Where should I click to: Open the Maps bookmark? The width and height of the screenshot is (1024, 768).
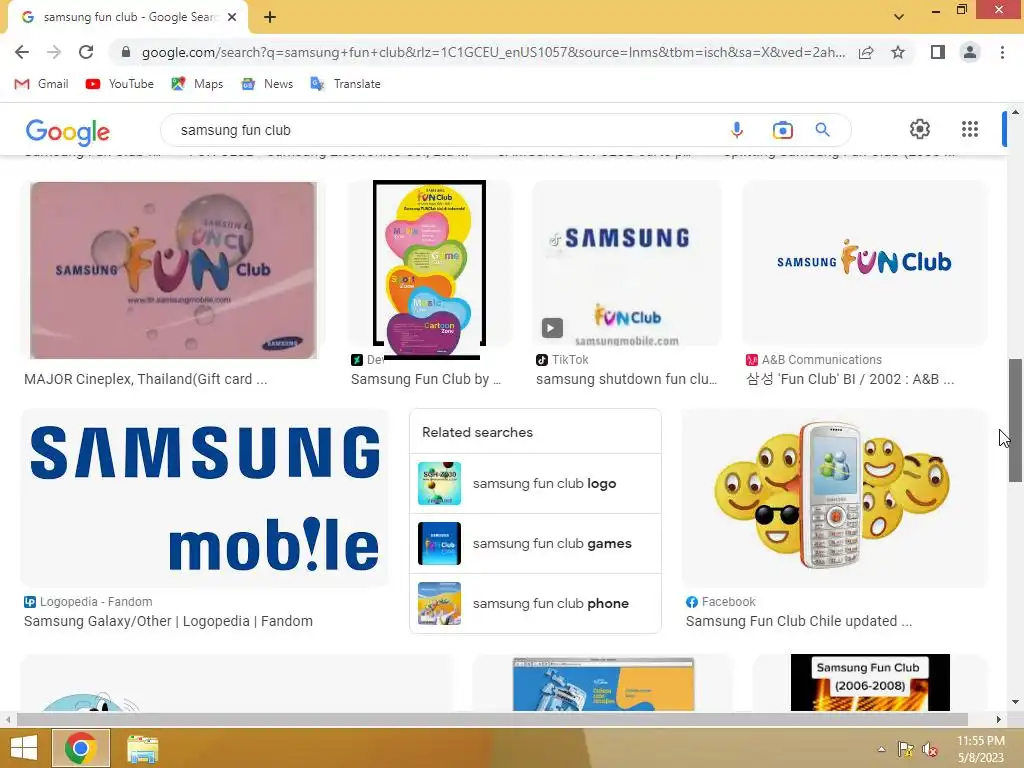coord(197,84)
